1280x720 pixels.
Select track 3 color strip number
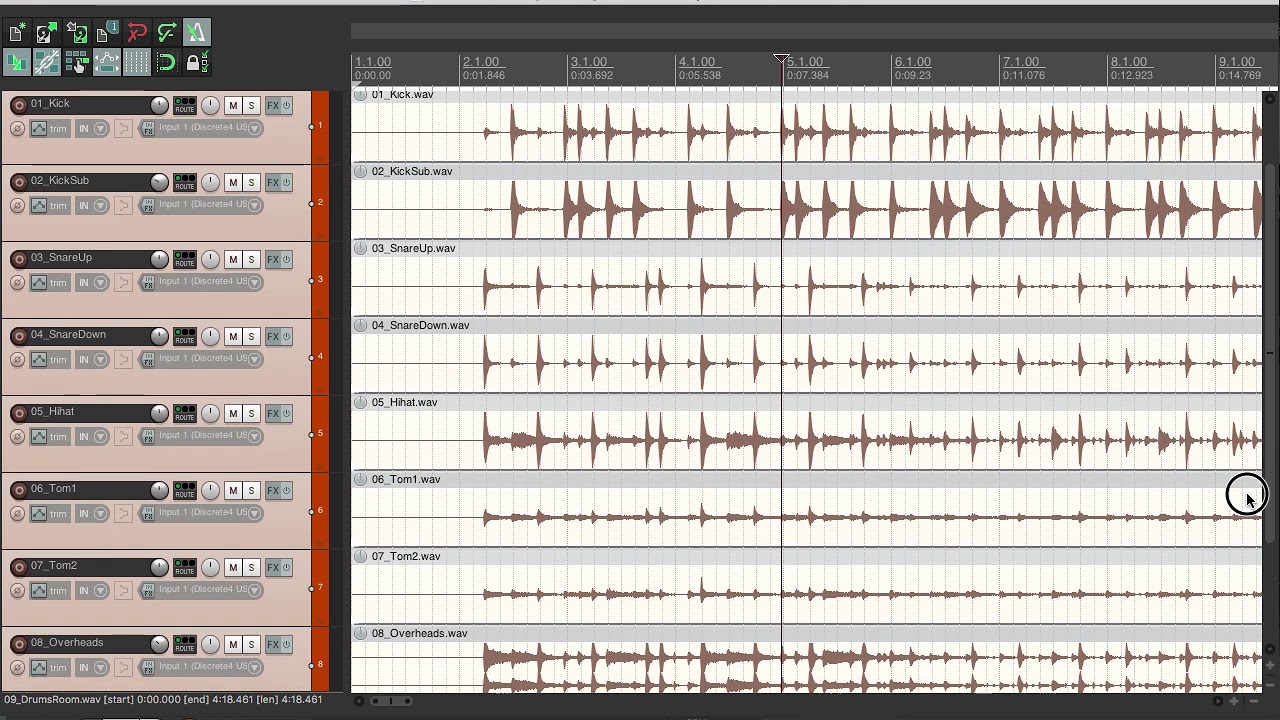pos(320,279)
